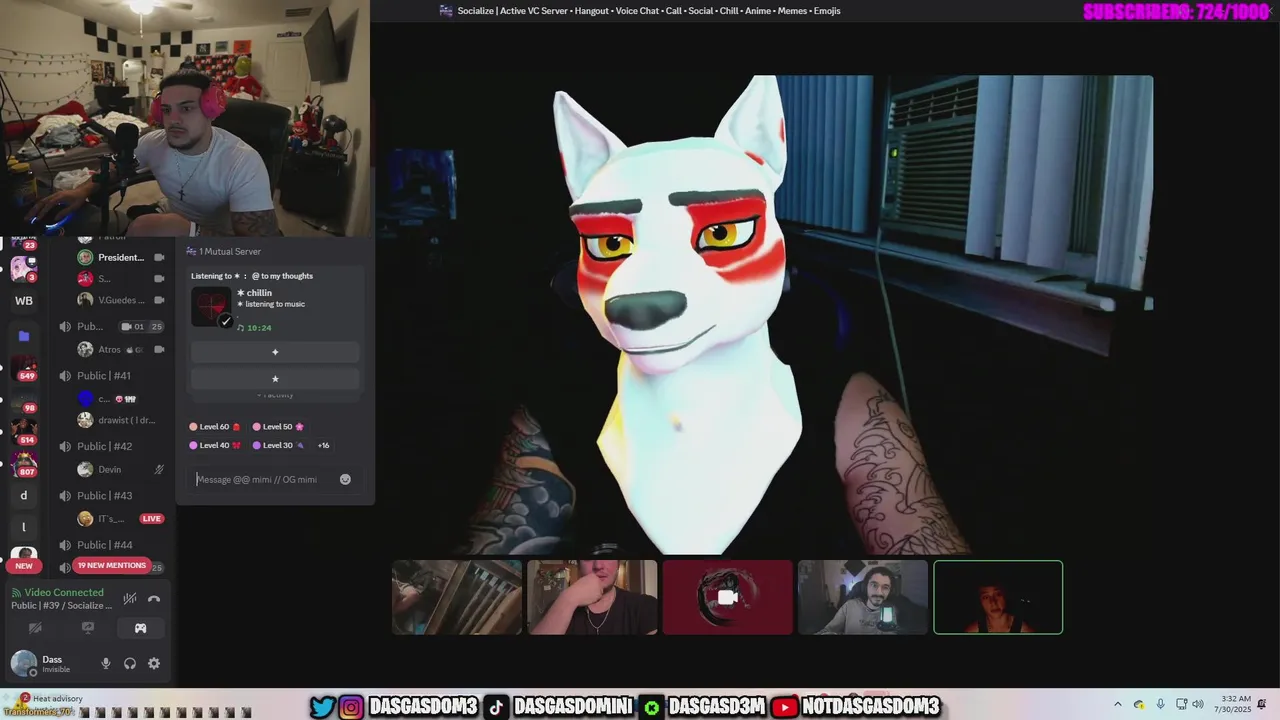Open server icon with 549 badge

pyautogui.click(x=24, y=368)
